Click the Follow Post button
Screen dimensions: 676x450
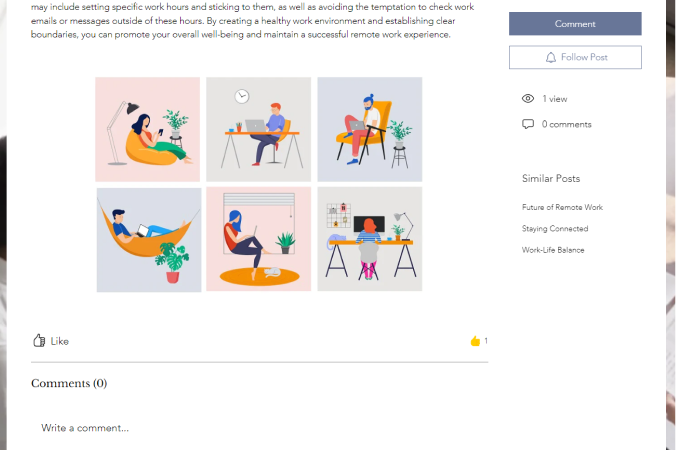[575, 57]
